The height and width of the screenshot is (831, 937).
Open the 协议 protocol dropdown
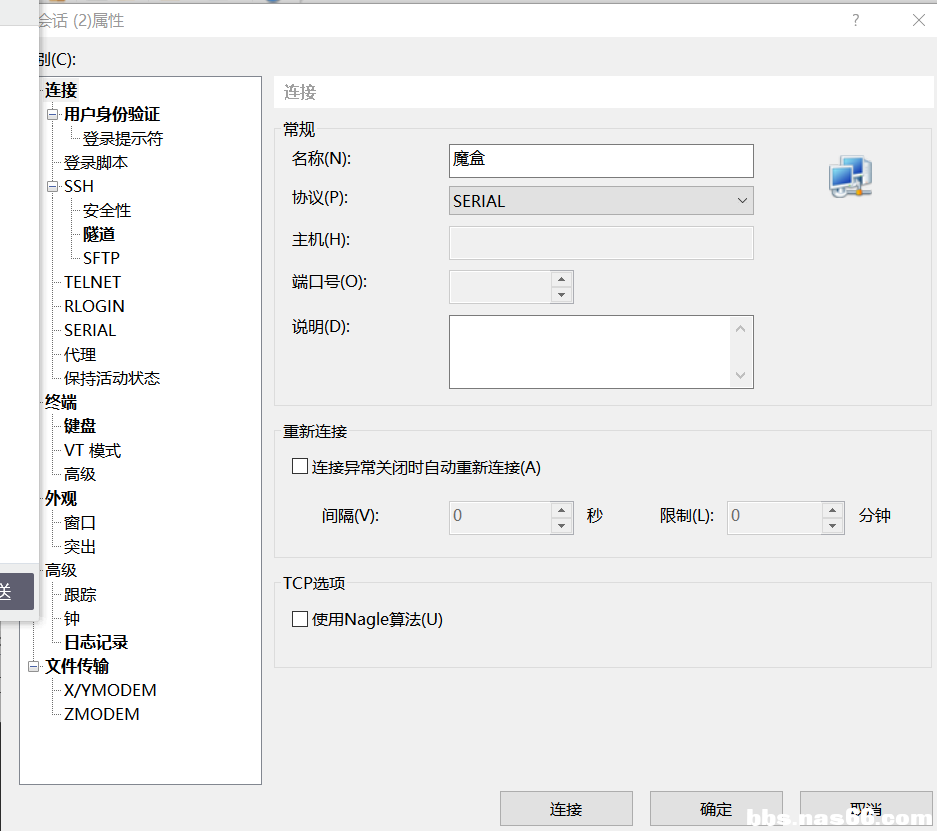coord(601,201)
